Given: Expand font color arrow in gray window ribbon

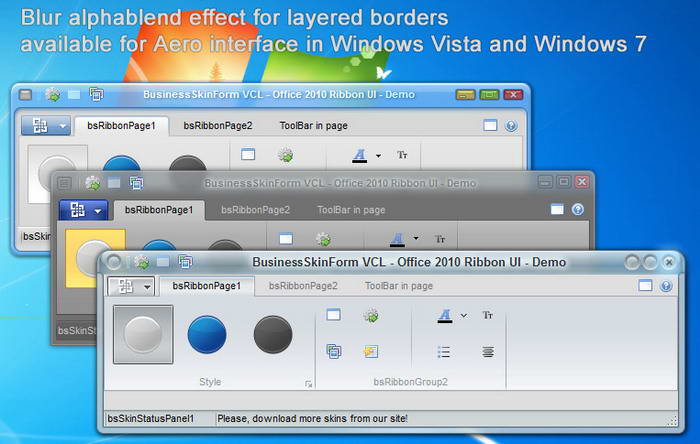Looking at the screenshot, I should click(x=416, y=238).
